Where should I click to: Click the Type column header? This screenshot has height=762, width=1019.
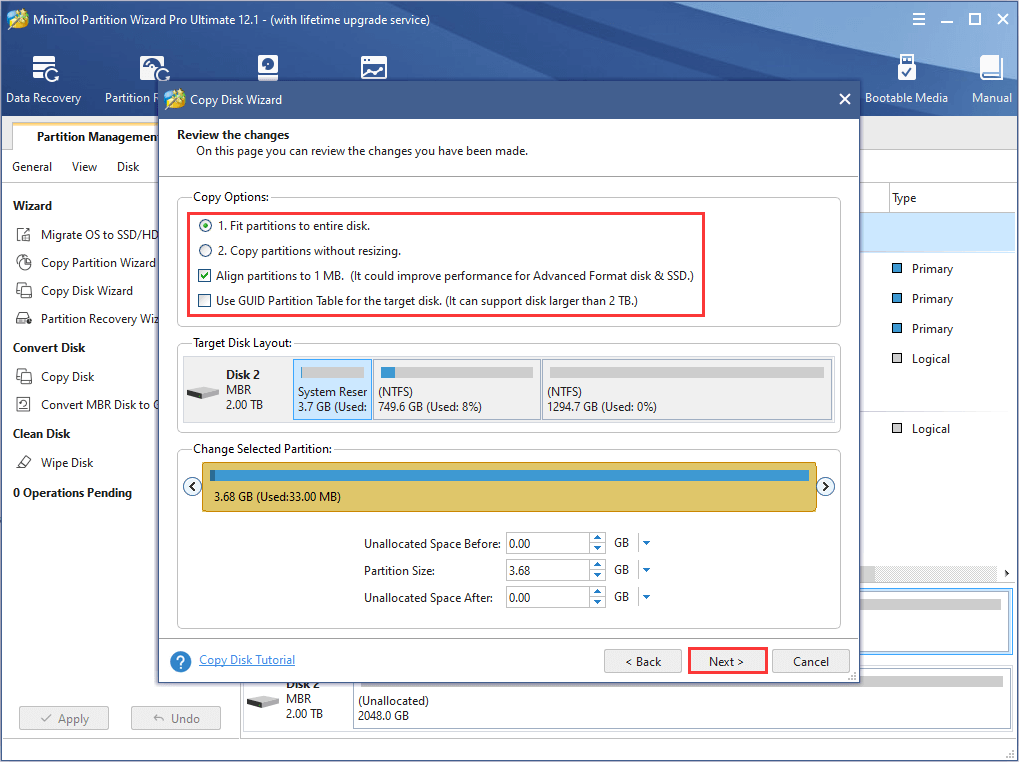(904, 198)
